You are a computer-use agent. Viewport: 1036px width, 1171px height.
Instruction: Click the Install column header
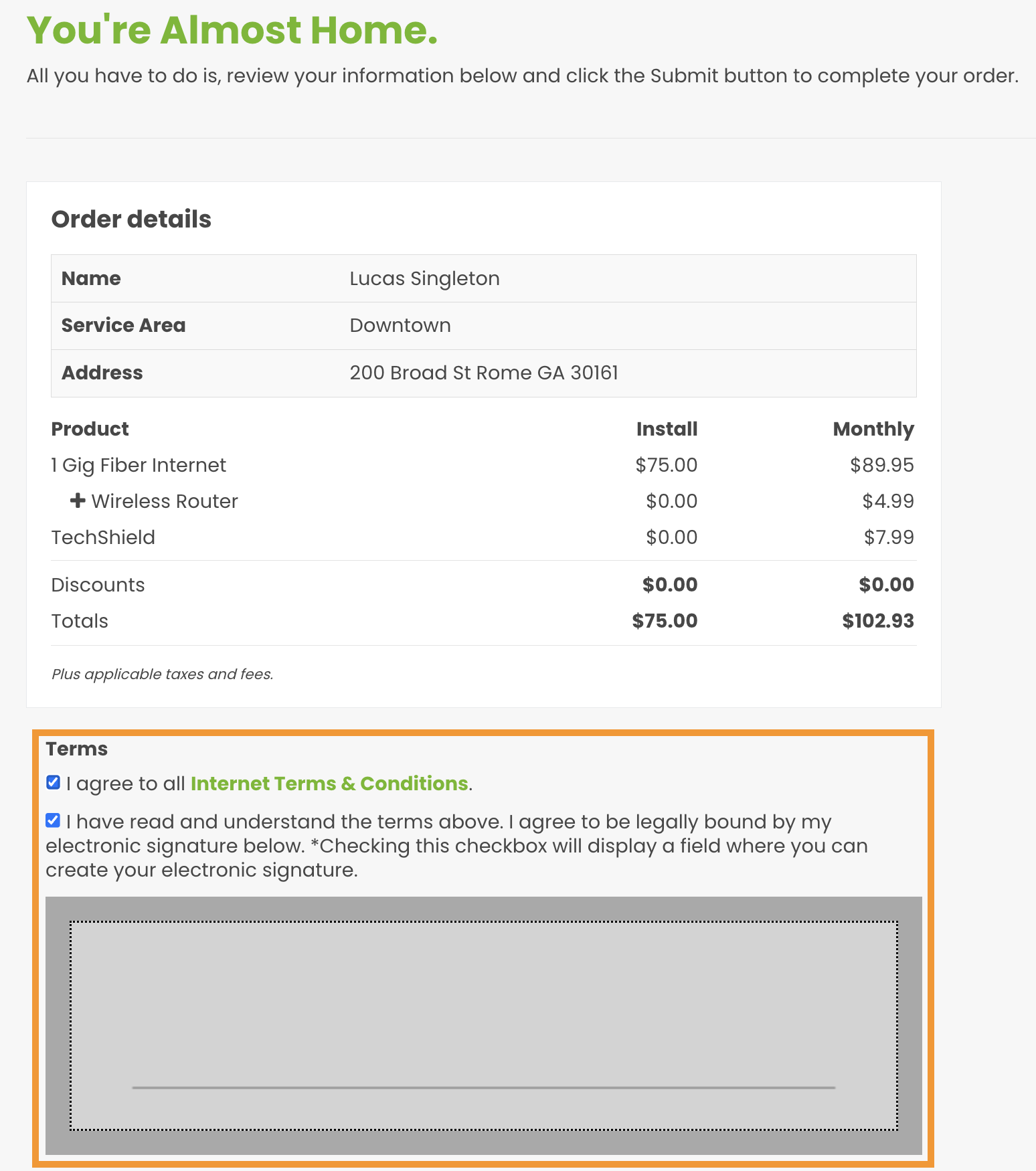point(667,429)
